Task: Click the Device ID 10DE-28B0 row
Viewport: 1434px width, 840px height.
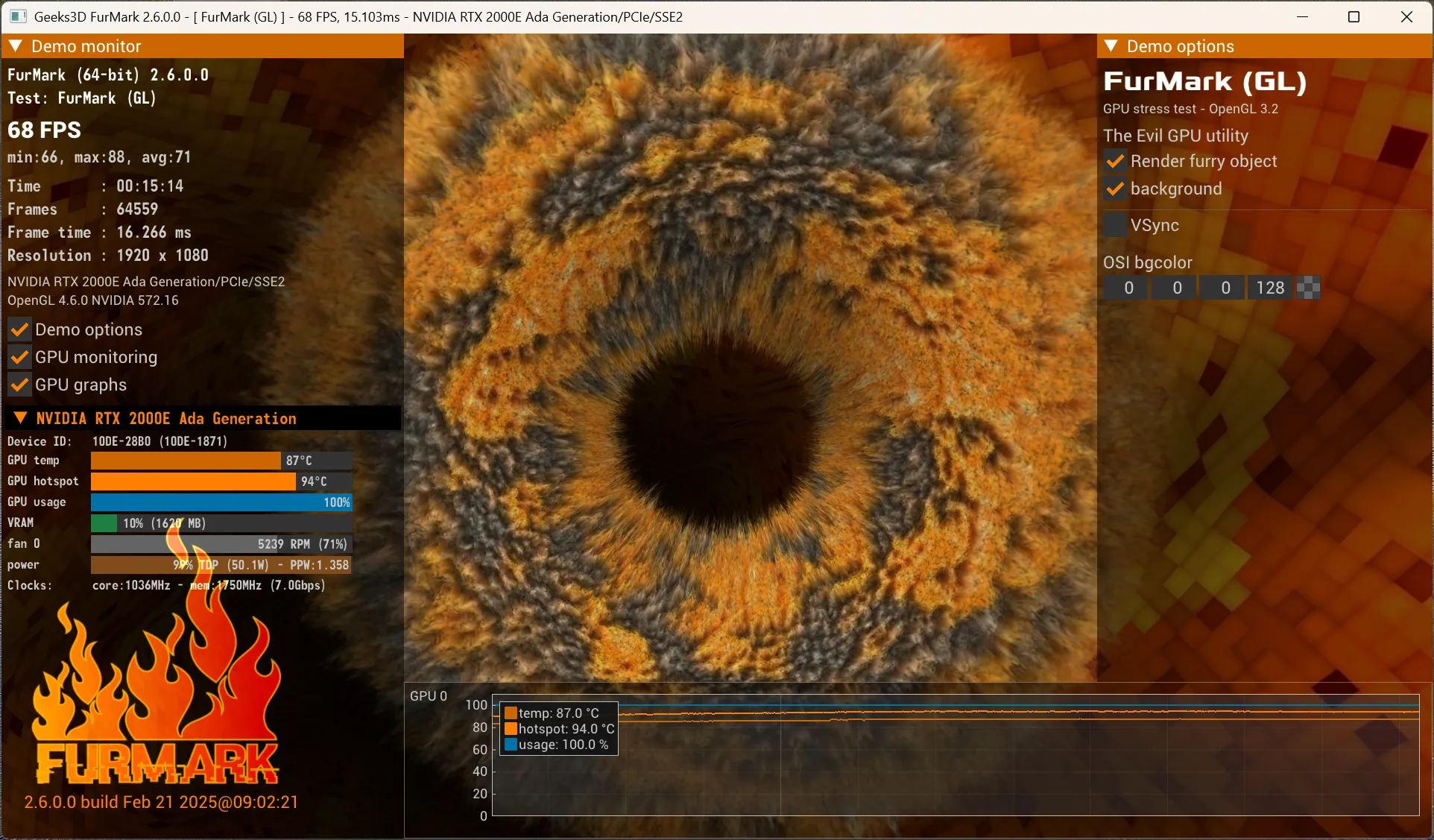Action: point(118,441)
